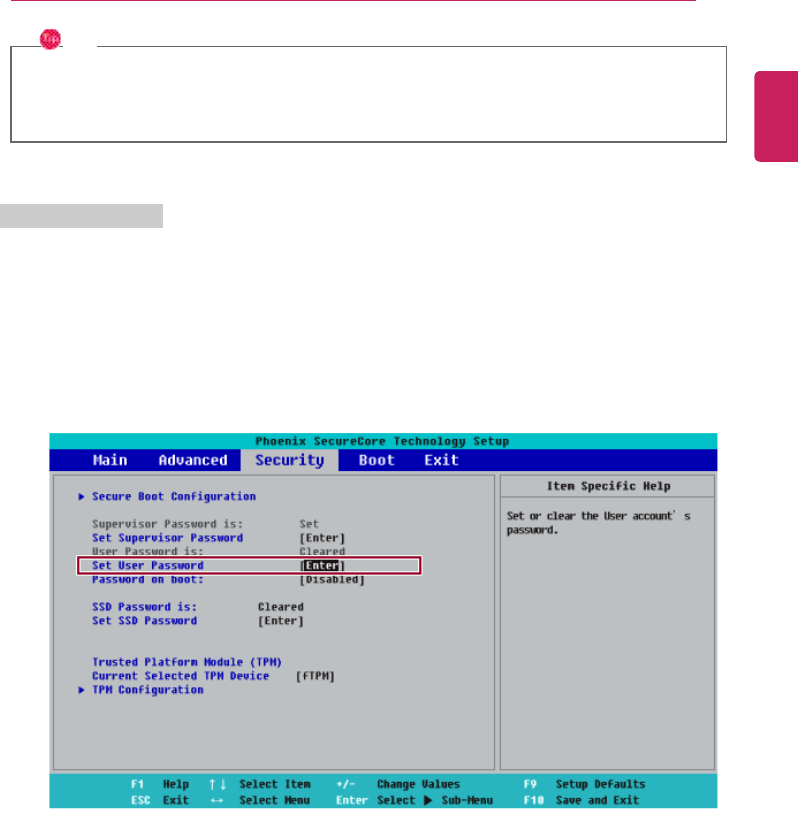The image size is (798, 829).
Task: Switch to the Advanced tab
Action: pos(193,460)
